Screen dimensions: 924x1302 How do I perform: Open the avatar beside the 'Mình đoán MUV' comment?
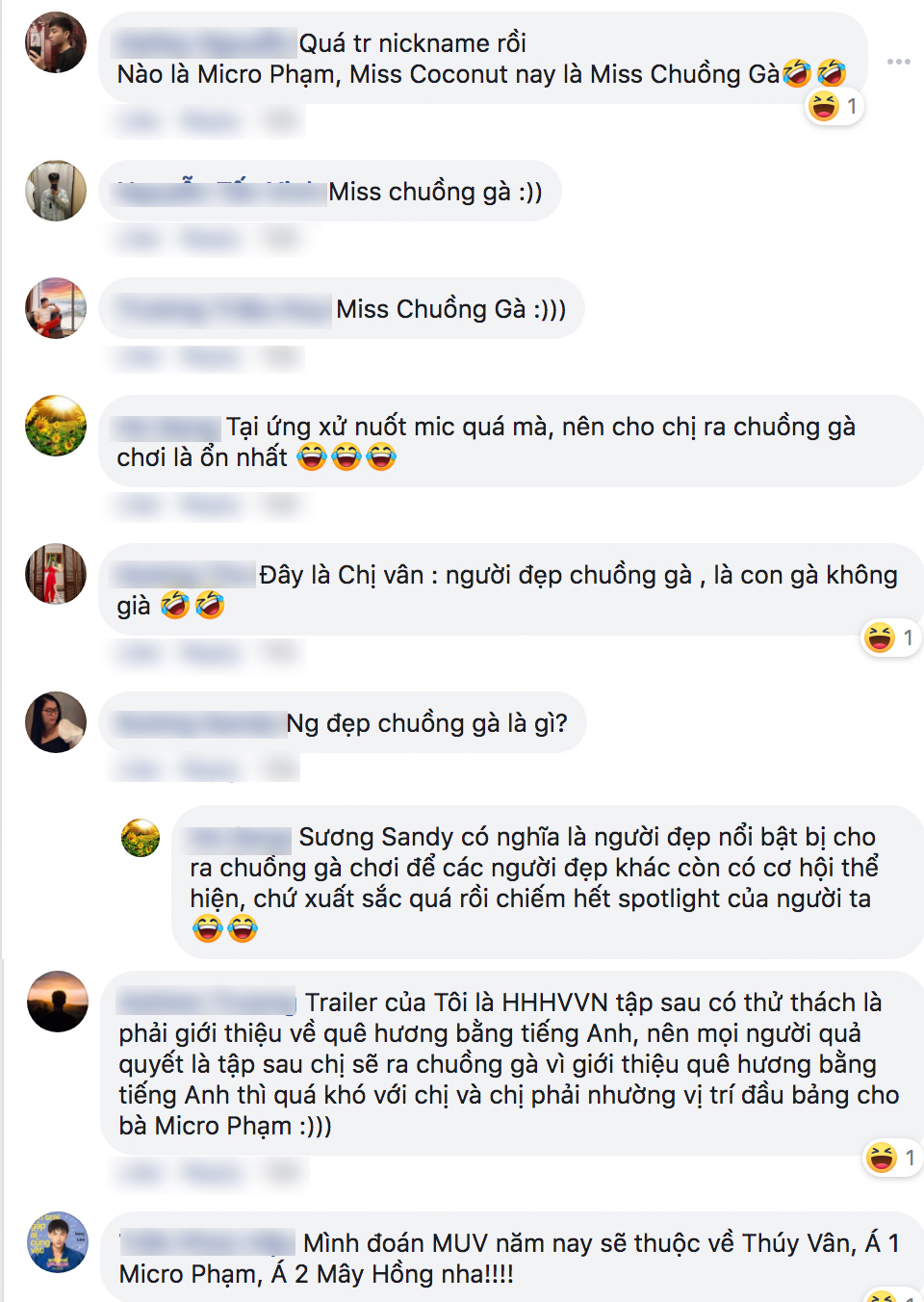click(58, 1242)
